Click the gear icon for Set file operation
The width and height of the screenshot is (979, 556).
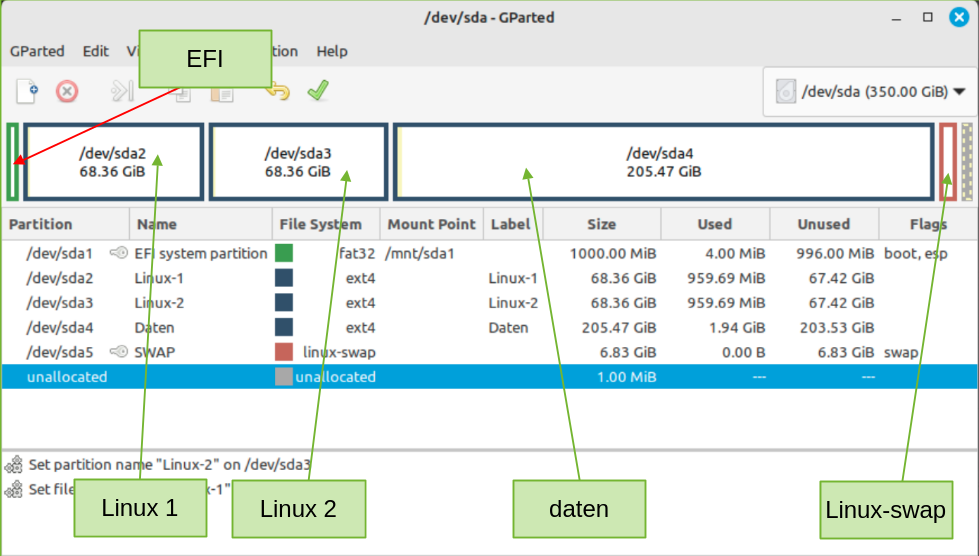pyautogui.click(x=14, y=489)
